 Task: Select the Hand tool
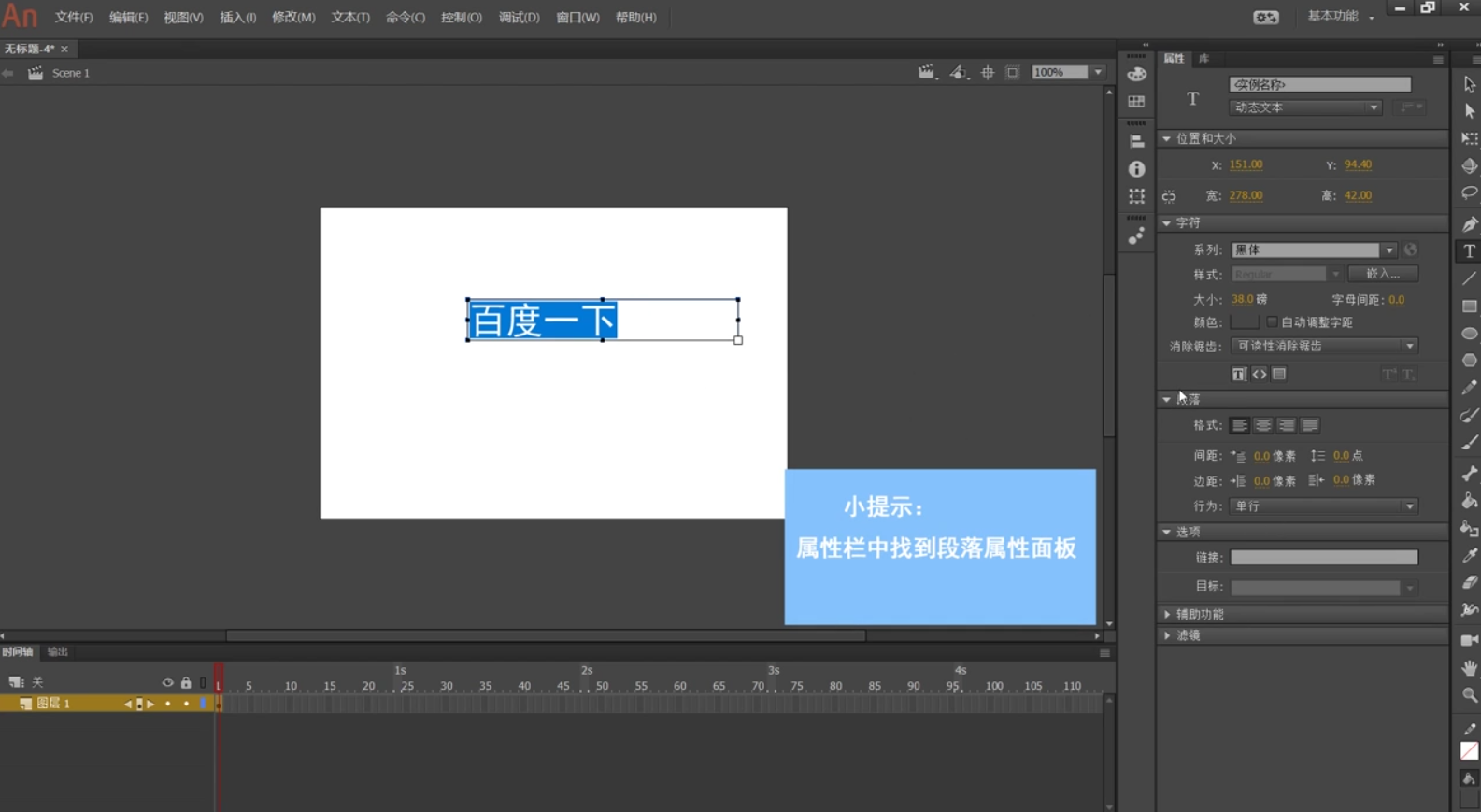1469,667
